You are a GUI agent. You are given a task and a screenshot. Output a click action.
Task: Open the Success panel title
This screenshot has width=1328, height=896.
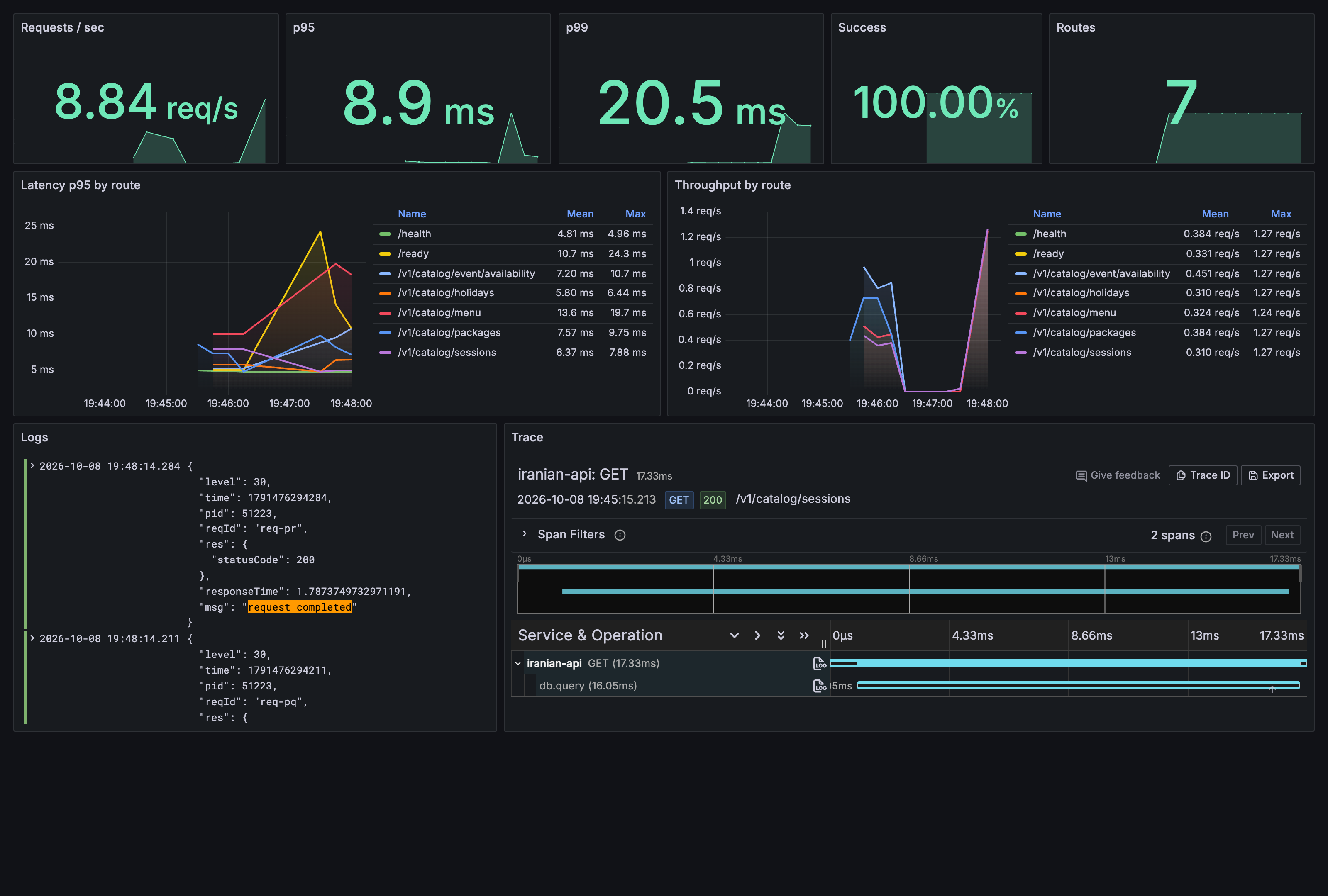862,27
